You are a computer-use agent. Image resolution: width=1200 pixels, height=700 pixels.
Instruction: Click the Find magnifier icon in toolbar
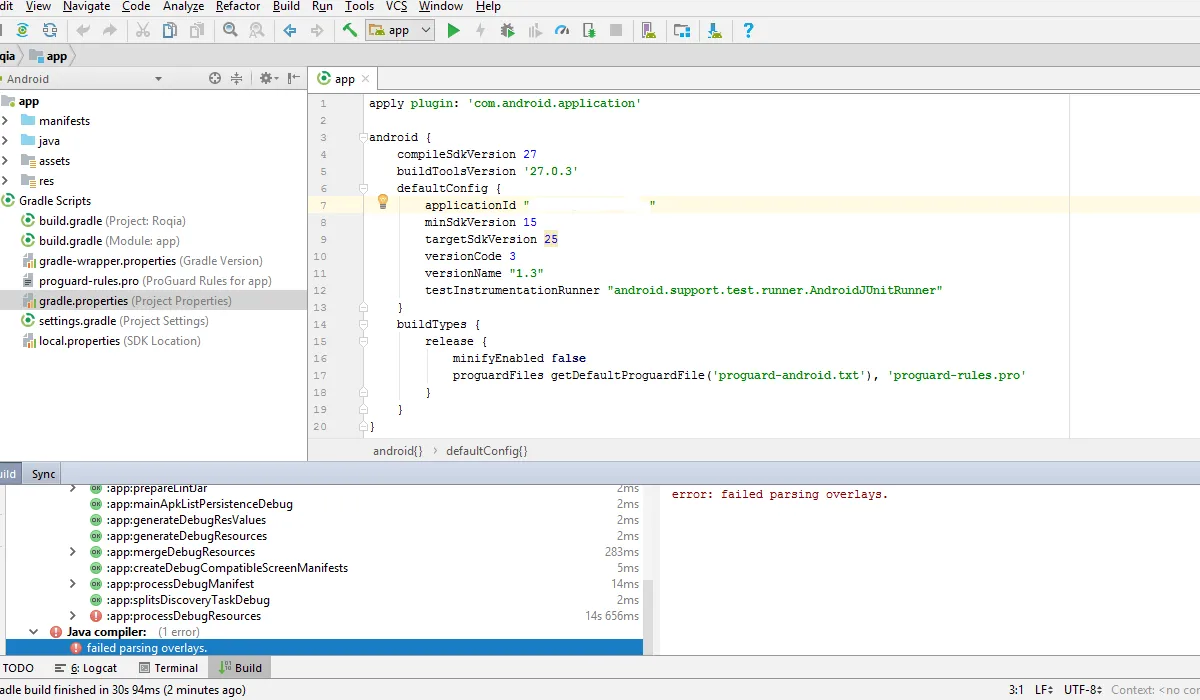click(230, 31)
